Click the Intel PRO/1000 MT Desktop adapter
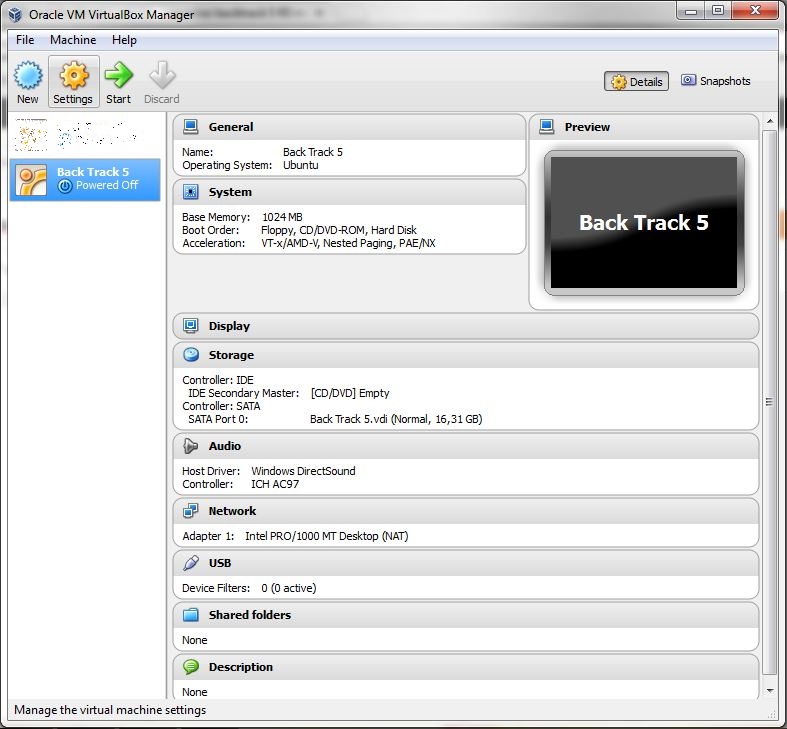Screen dimensions: 787x729 [327, 536]
